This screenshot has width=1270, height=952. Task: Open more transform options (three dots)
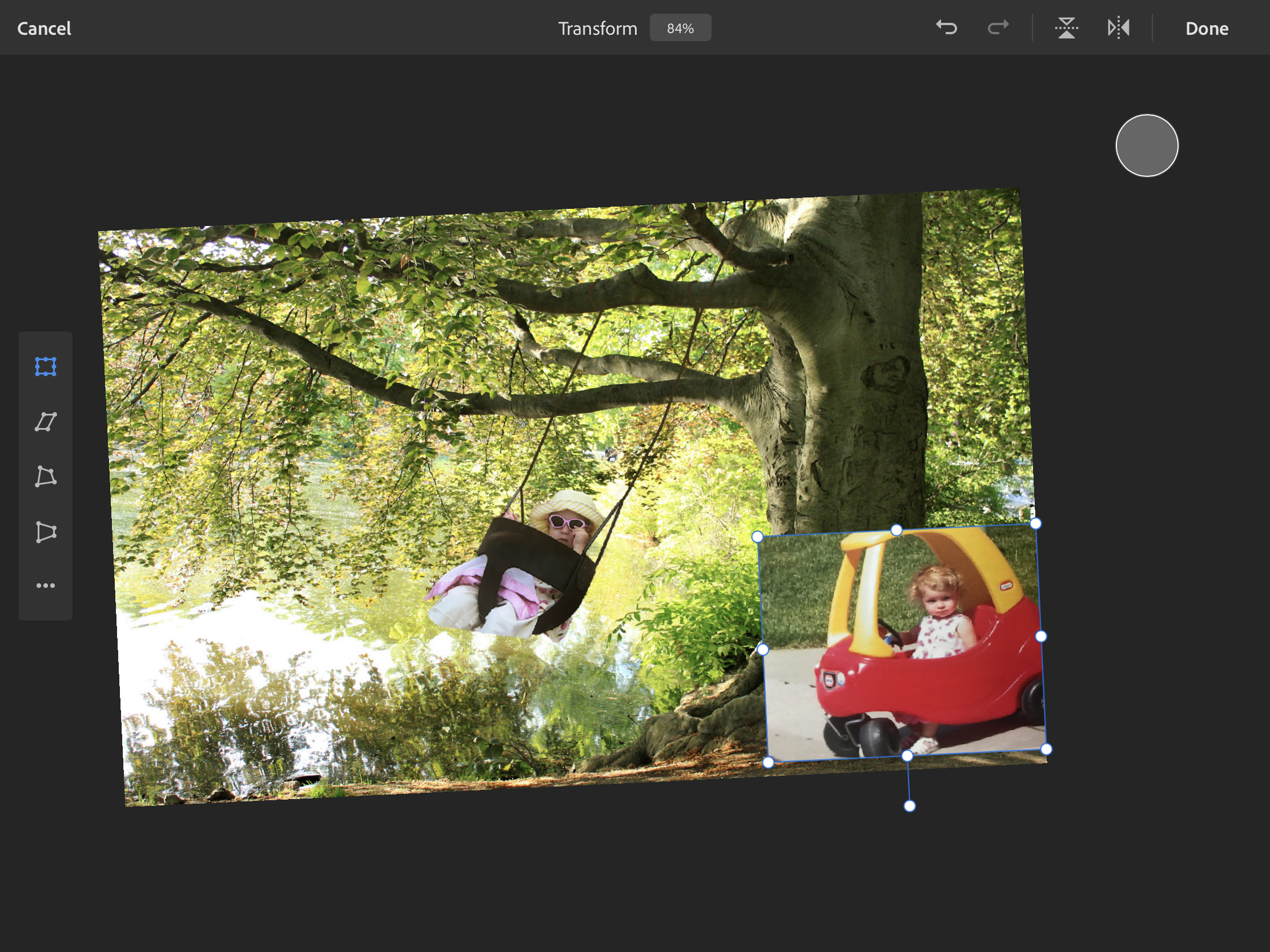pos(46,586)
